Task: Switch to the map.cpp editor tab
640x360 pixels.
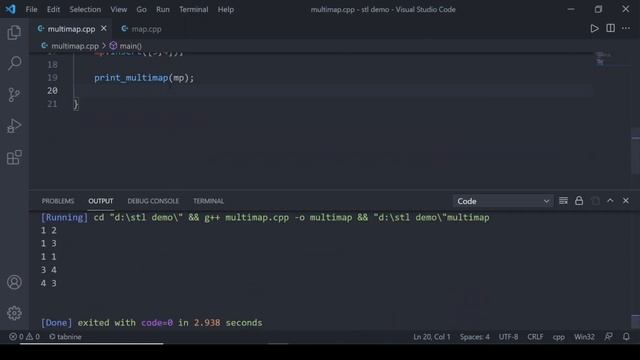Action: tap(142, 29)
